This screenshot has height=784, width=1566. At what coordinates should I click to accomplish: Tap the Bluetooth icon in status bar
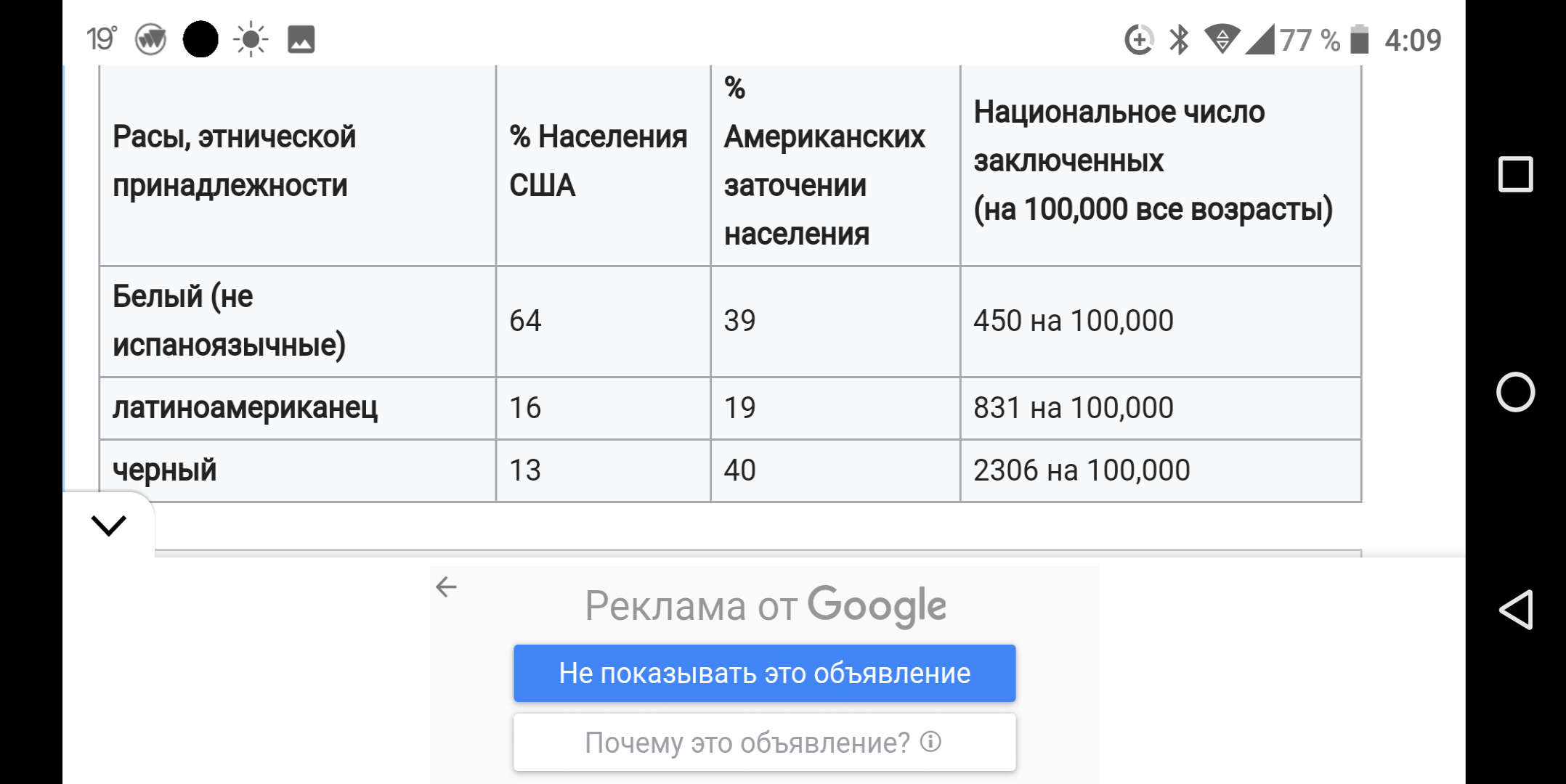point(1179,39)
